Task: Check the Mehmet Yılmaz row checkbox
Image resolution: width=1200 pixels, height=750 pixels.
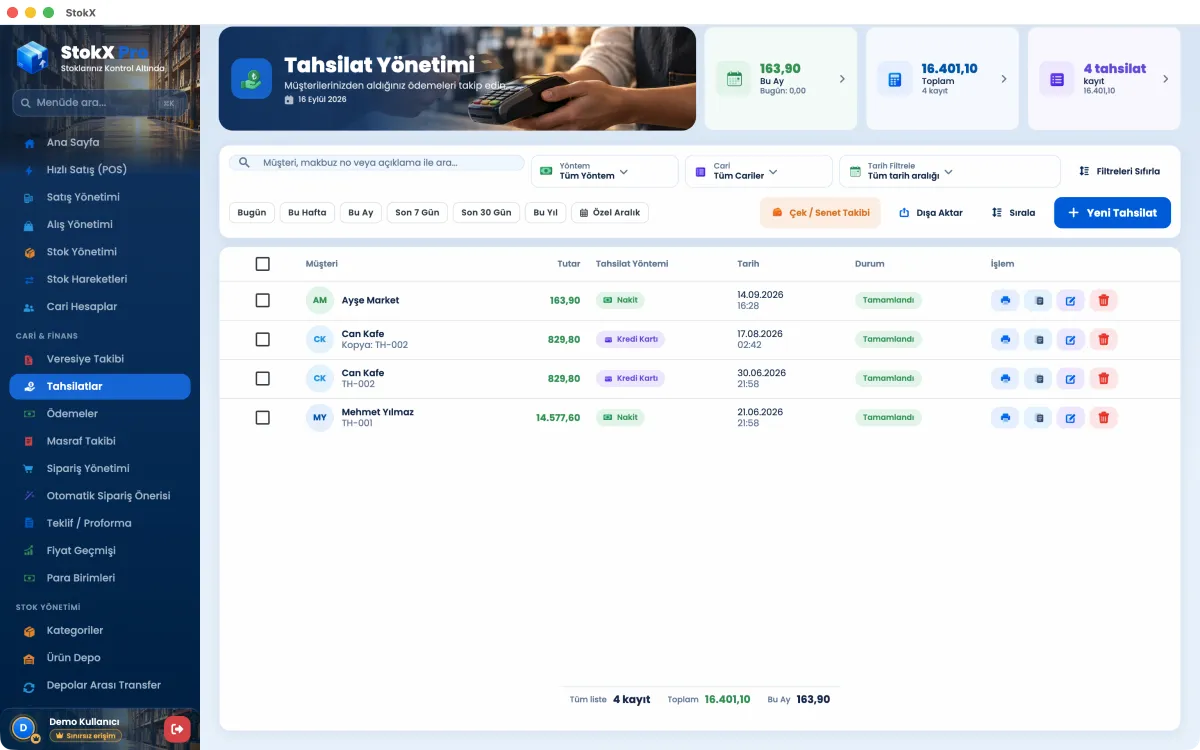Action: pos(263,417)
